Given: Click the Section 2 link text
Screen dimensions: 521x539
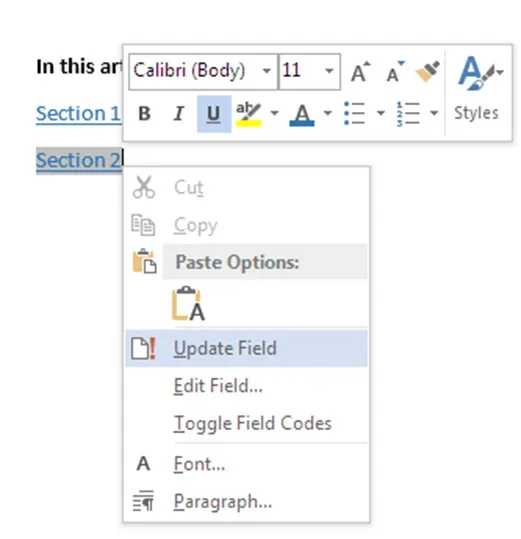Looking at the screenshot, I should pyautogui.click(x=78, y=160).
